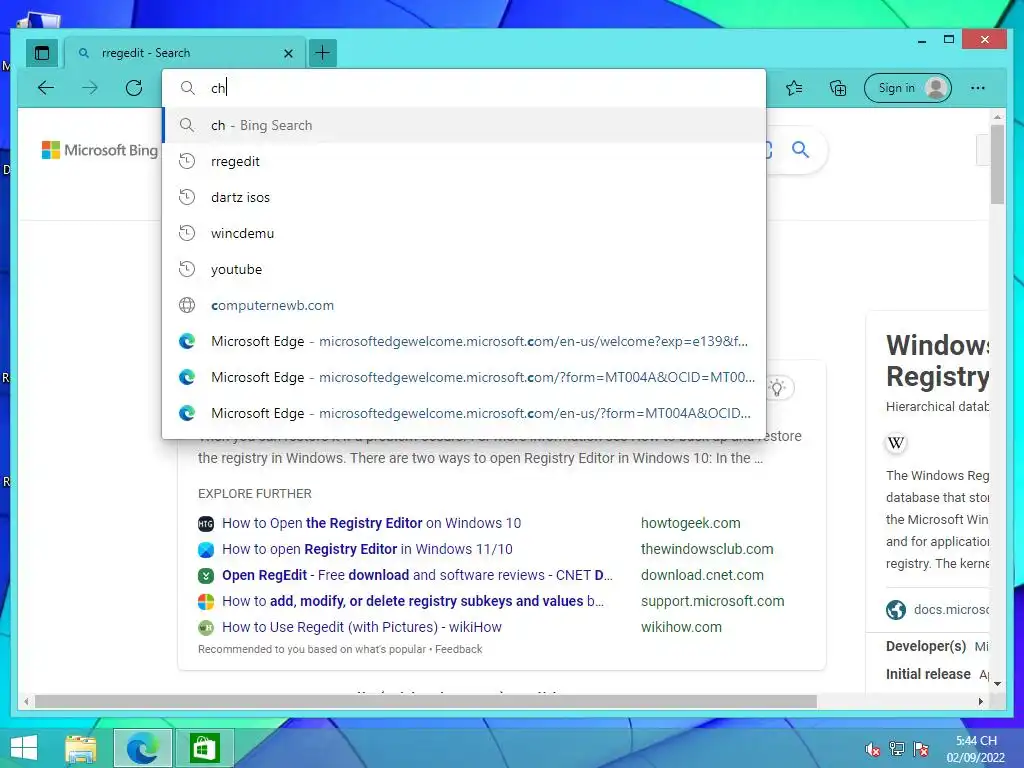Open computernewb.com suggestion
Image resolution: width=1024 pixels, height=768 pixels.
pyautogui.click(x=464, y=305)
